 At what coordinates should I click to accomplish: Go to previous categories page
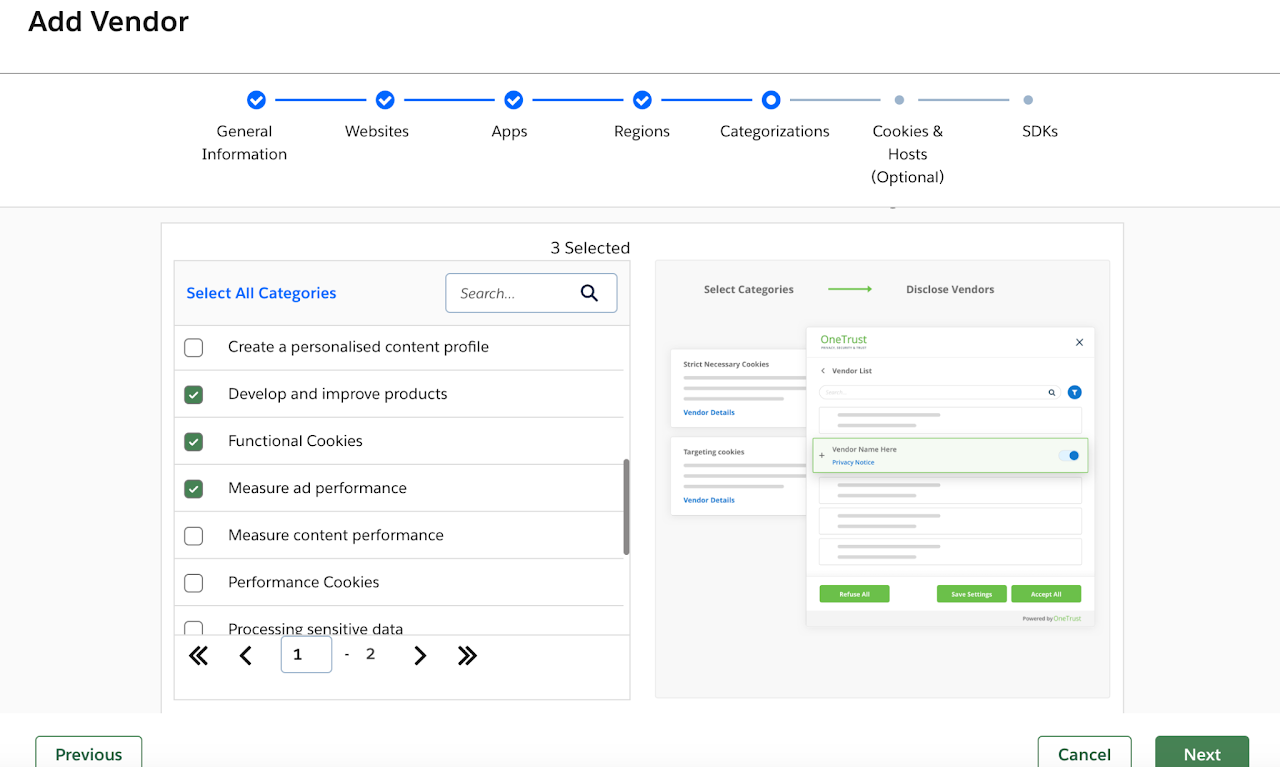pyautogui.click(x=246, y=656)
